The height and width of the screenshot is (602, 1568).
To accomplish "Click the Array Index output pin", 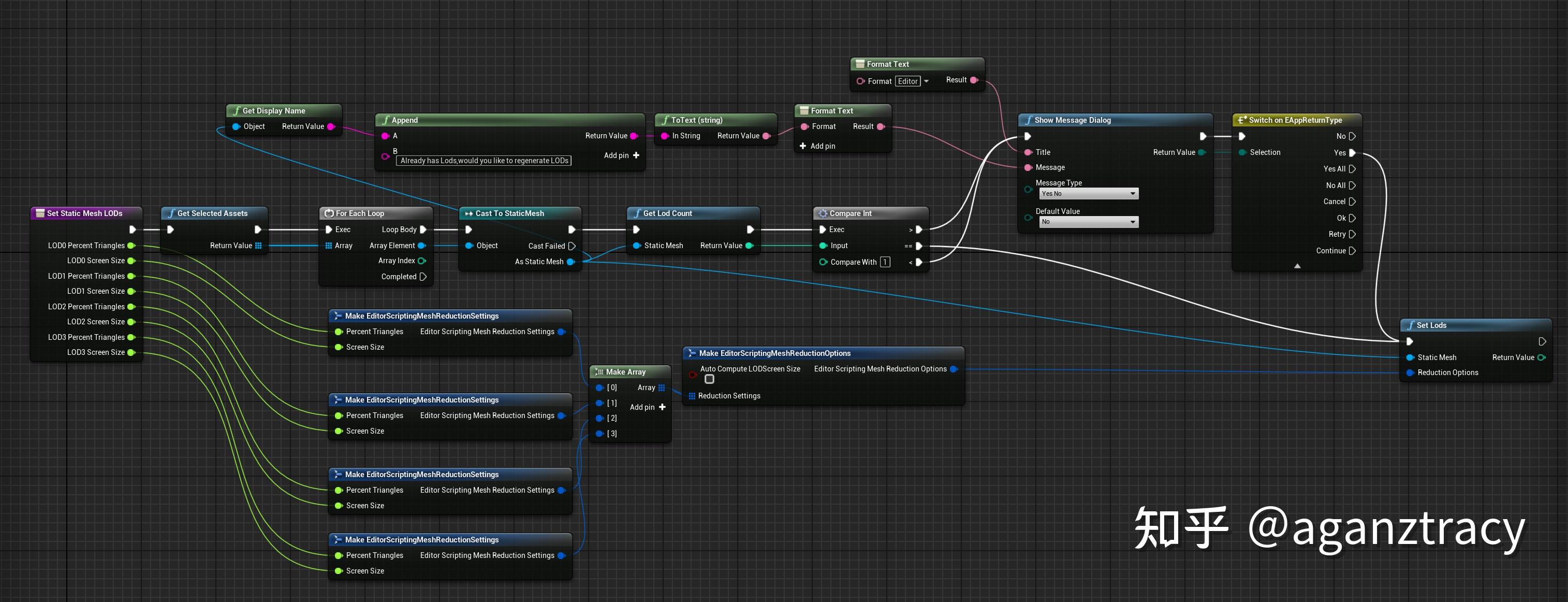I will click(x=422, y=261).
